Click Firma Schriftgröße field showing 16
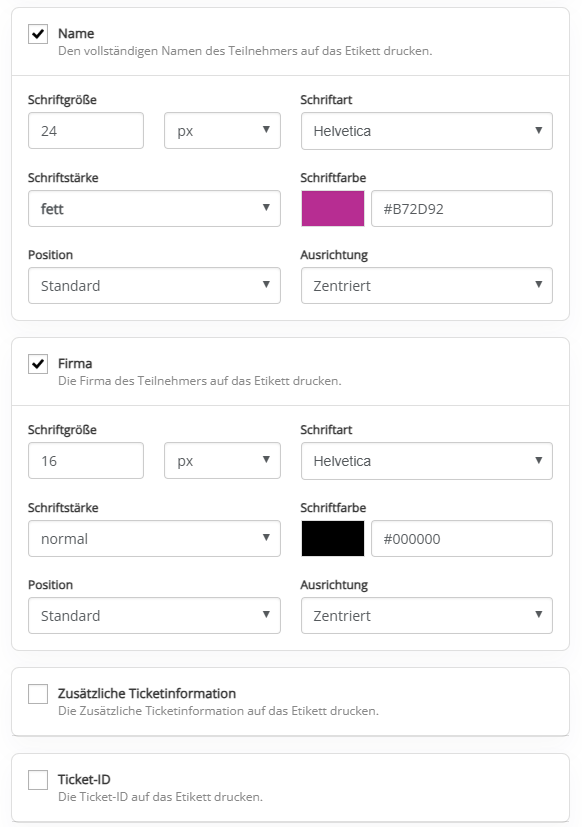This screenshot has width=582, height=827. pos(86,461)
